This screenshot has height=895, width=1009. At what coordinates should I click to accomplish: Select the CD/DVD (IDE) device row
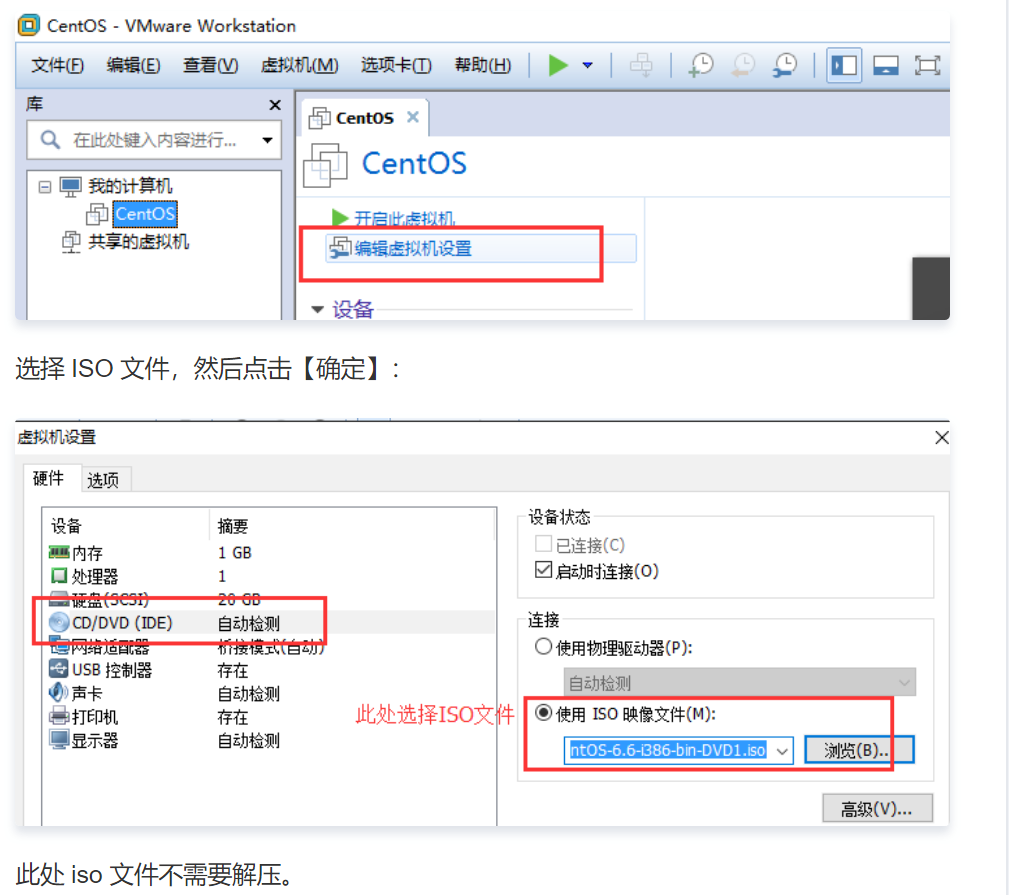(x=270, y=623)
